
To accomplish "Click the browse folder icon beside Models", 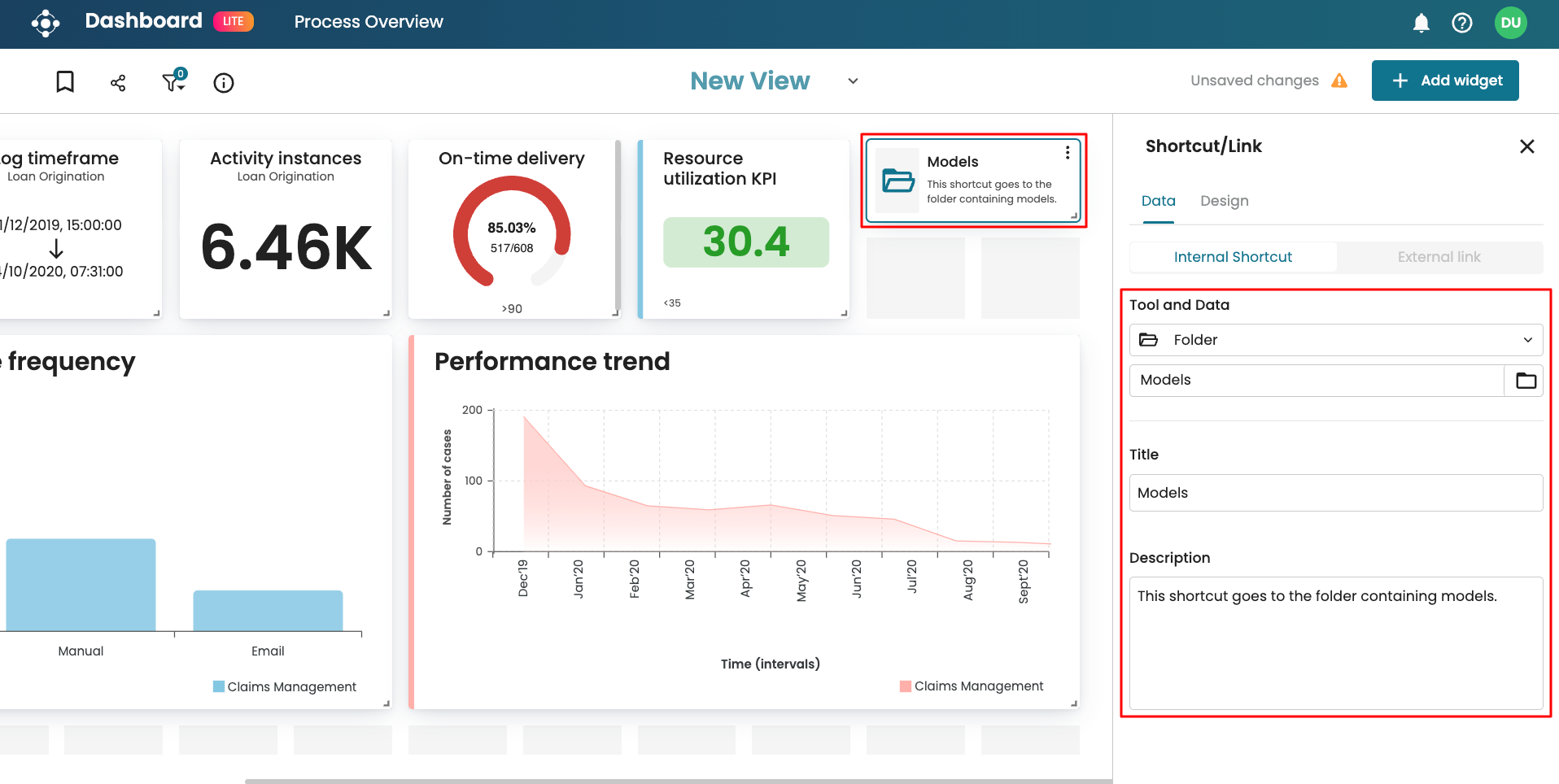I will pos(1525,381).
